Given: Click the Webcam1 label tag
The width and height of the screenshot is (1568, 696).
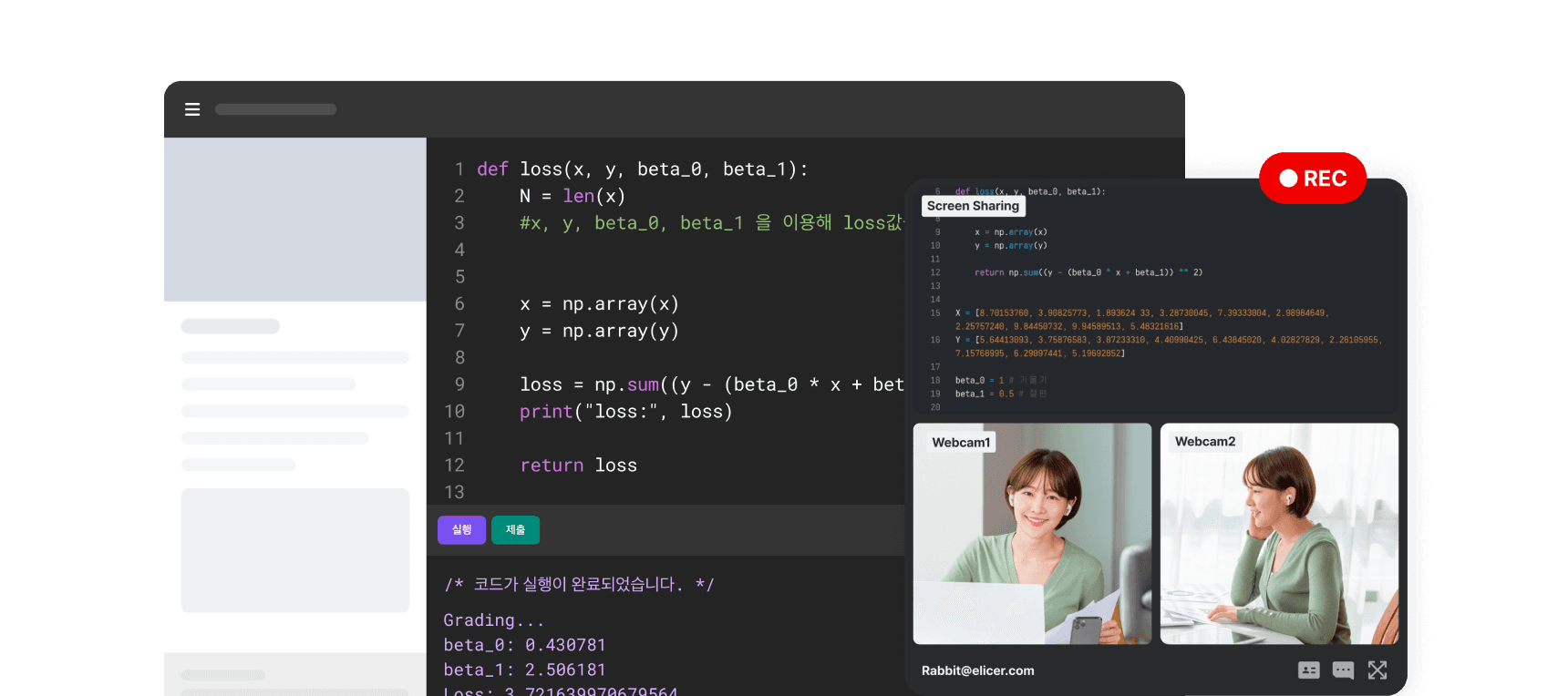Looking at the screenshot, I should (961, 443).
